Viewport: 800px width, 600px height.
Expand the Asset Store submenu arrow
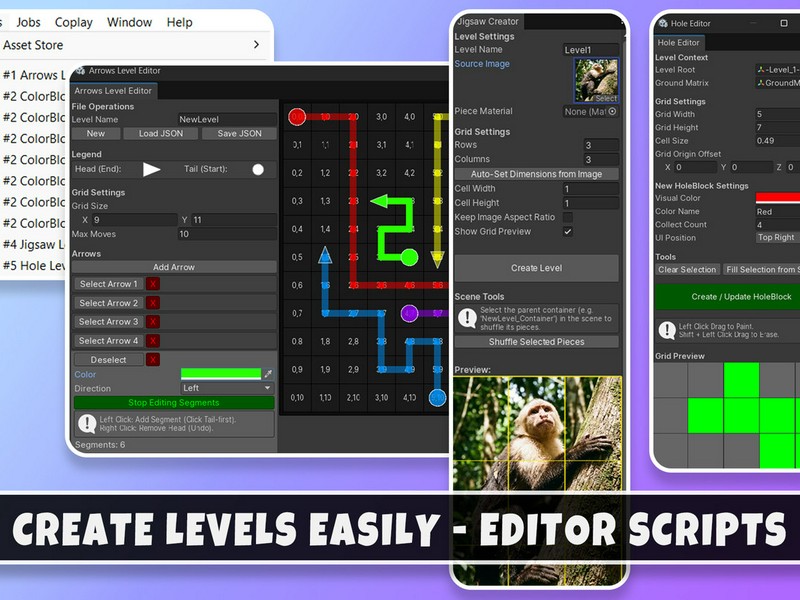point(256,45)
